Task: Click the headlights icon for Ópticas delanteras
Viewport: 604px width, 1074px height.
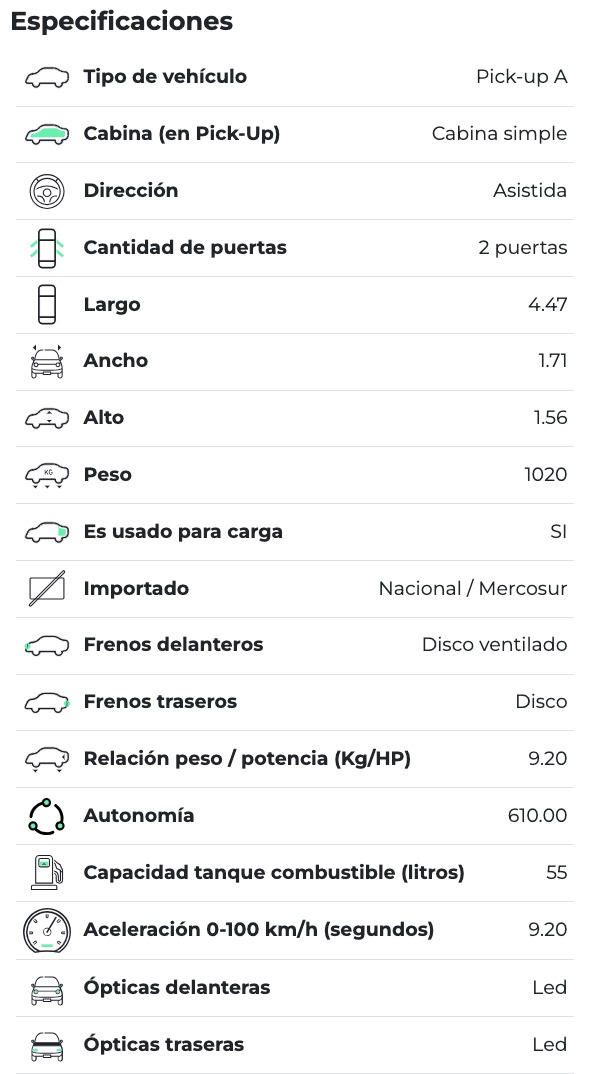Action: (x=47, y=988)
